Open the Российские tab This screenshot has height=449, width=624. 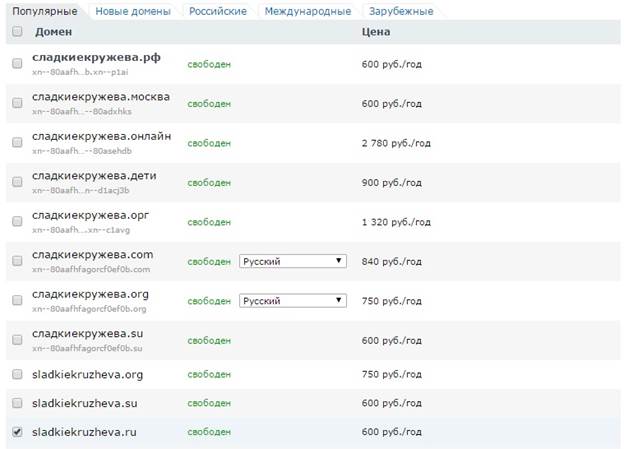pyautogui.click(x=218, y=11)
